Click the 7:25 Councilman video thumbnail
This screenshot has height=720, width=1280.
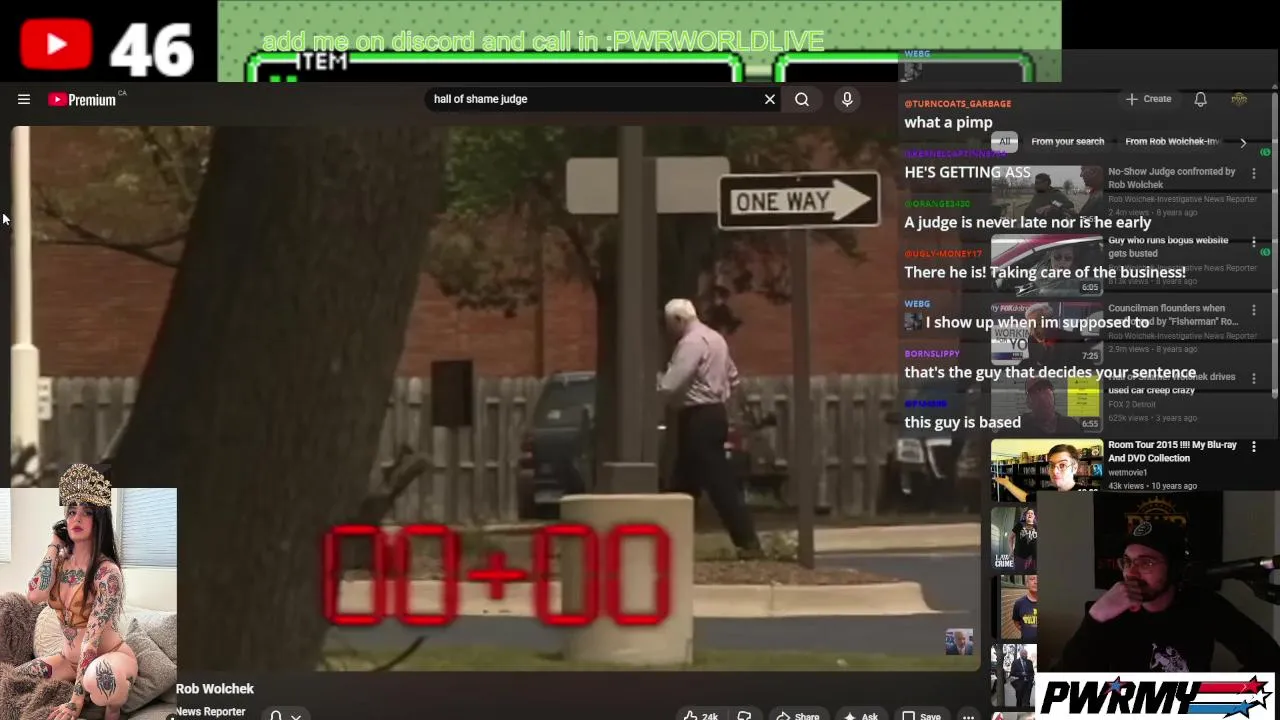click(1046, 333)
